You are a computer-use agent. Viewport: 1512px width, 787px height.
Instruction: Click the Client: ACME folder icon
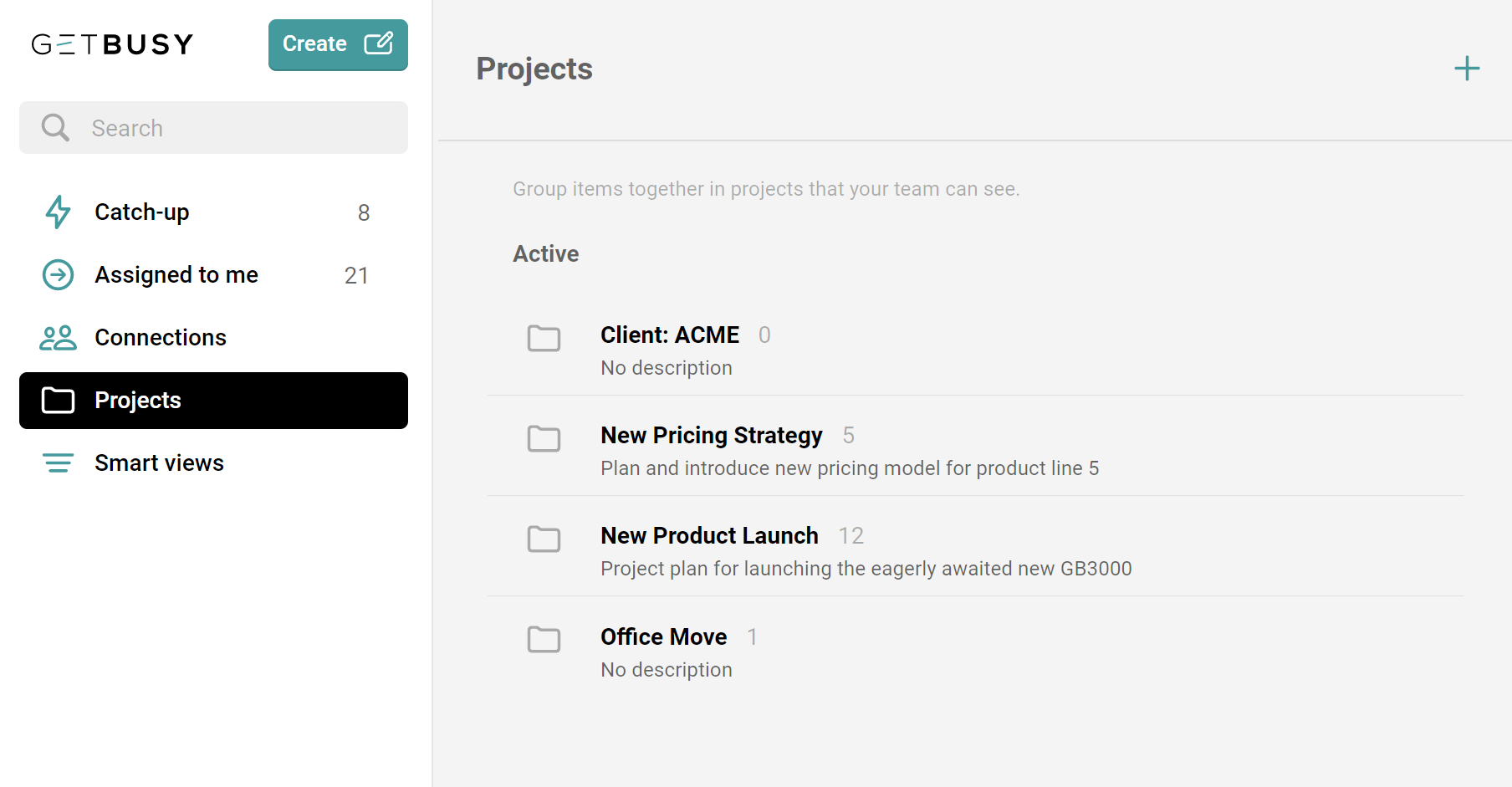pyautogui.click(x=544, y=338)
